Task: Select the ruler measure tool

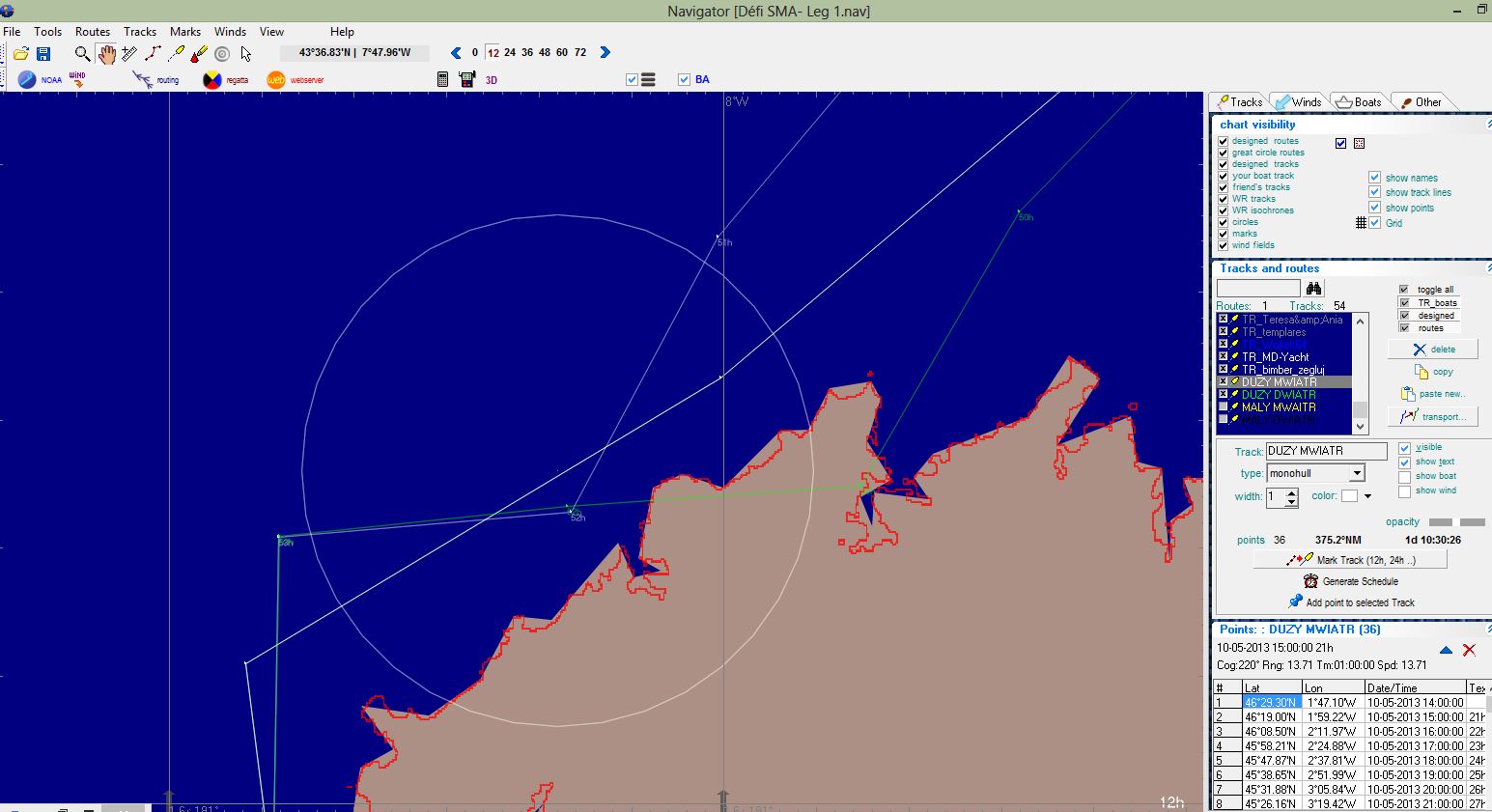Action: coord(129,54)
